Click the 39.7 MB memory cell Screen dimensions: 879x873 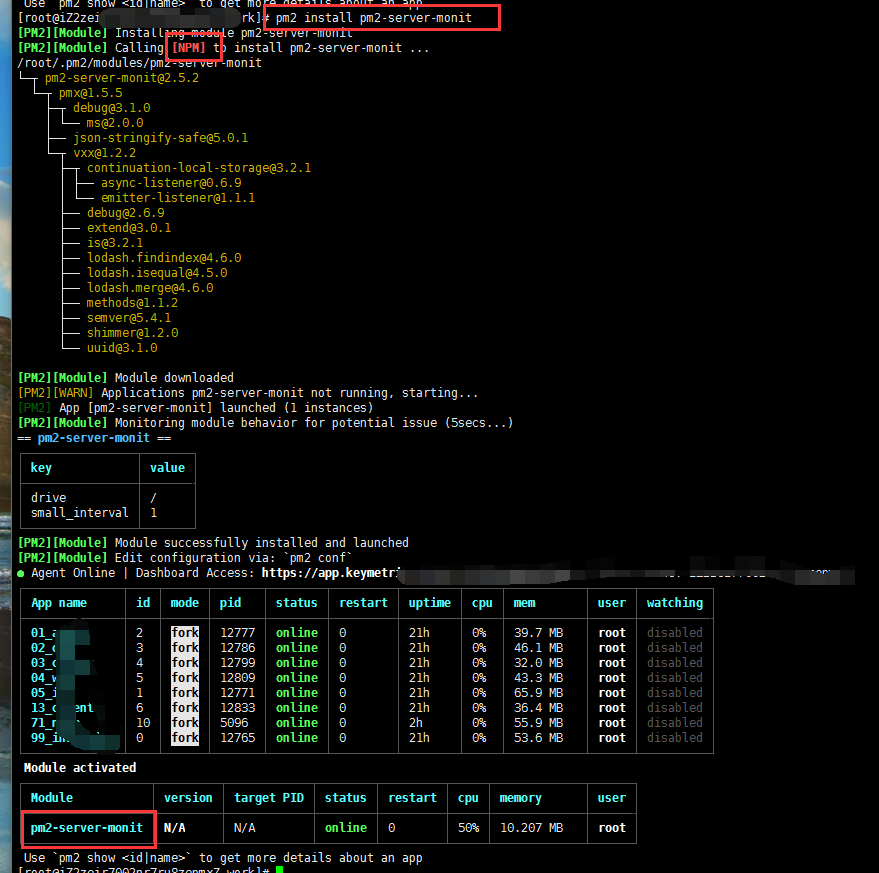[539, 633]
